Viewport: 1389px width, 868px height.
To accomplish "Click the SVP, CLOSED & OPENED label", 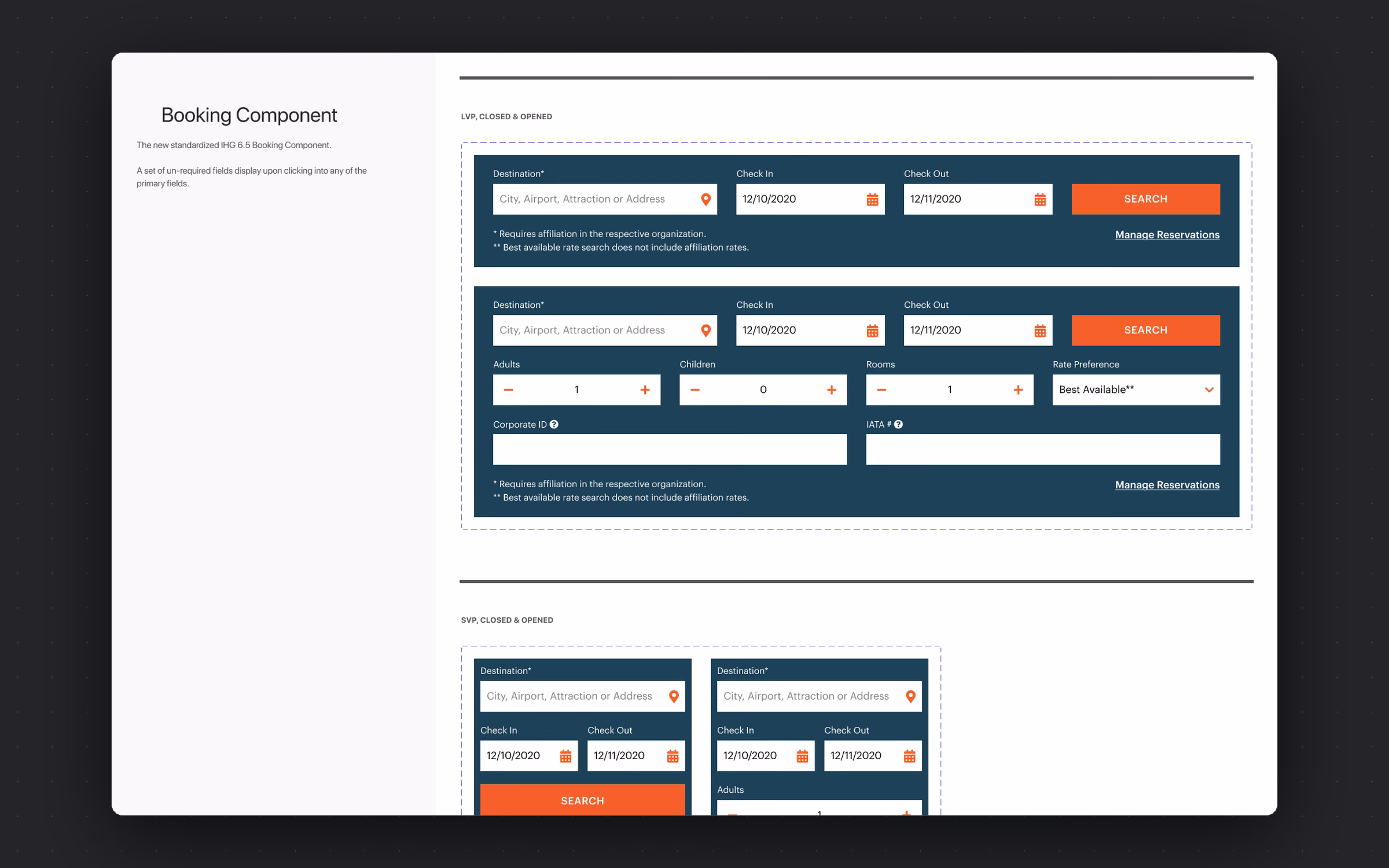I will pos(507,620).
